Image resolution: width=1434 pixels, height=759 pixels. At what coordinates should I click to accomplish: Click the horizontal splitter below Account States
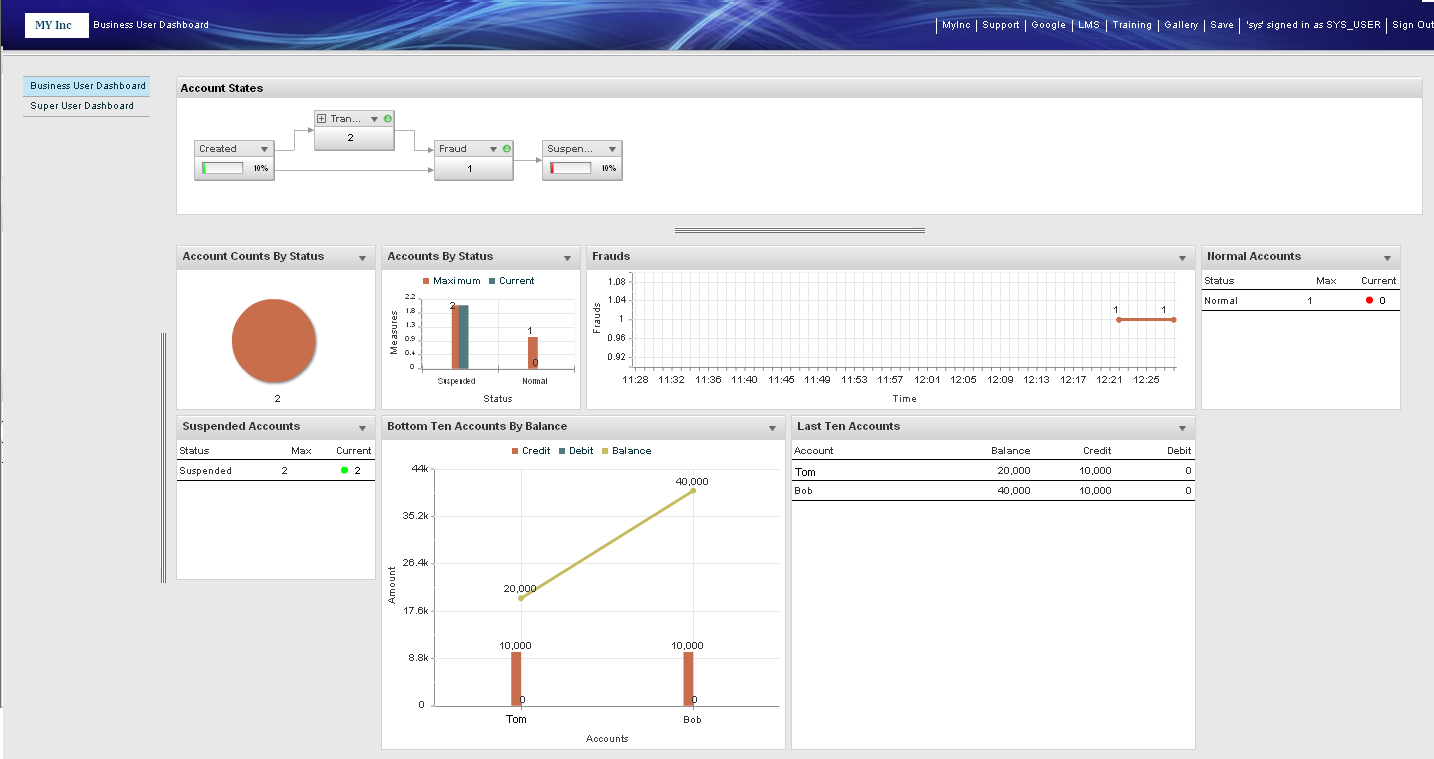click(x=799, y=231)
